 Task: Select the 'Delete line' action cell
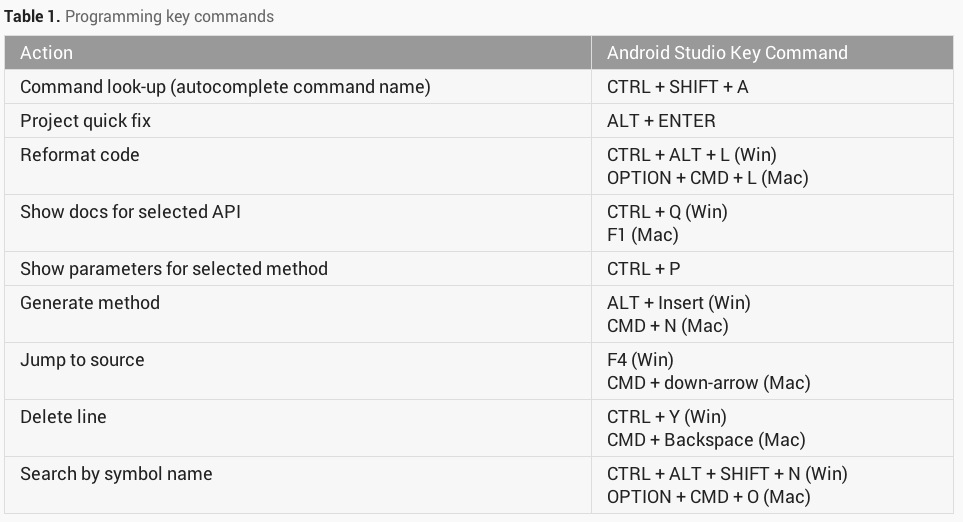click(63, 417)
